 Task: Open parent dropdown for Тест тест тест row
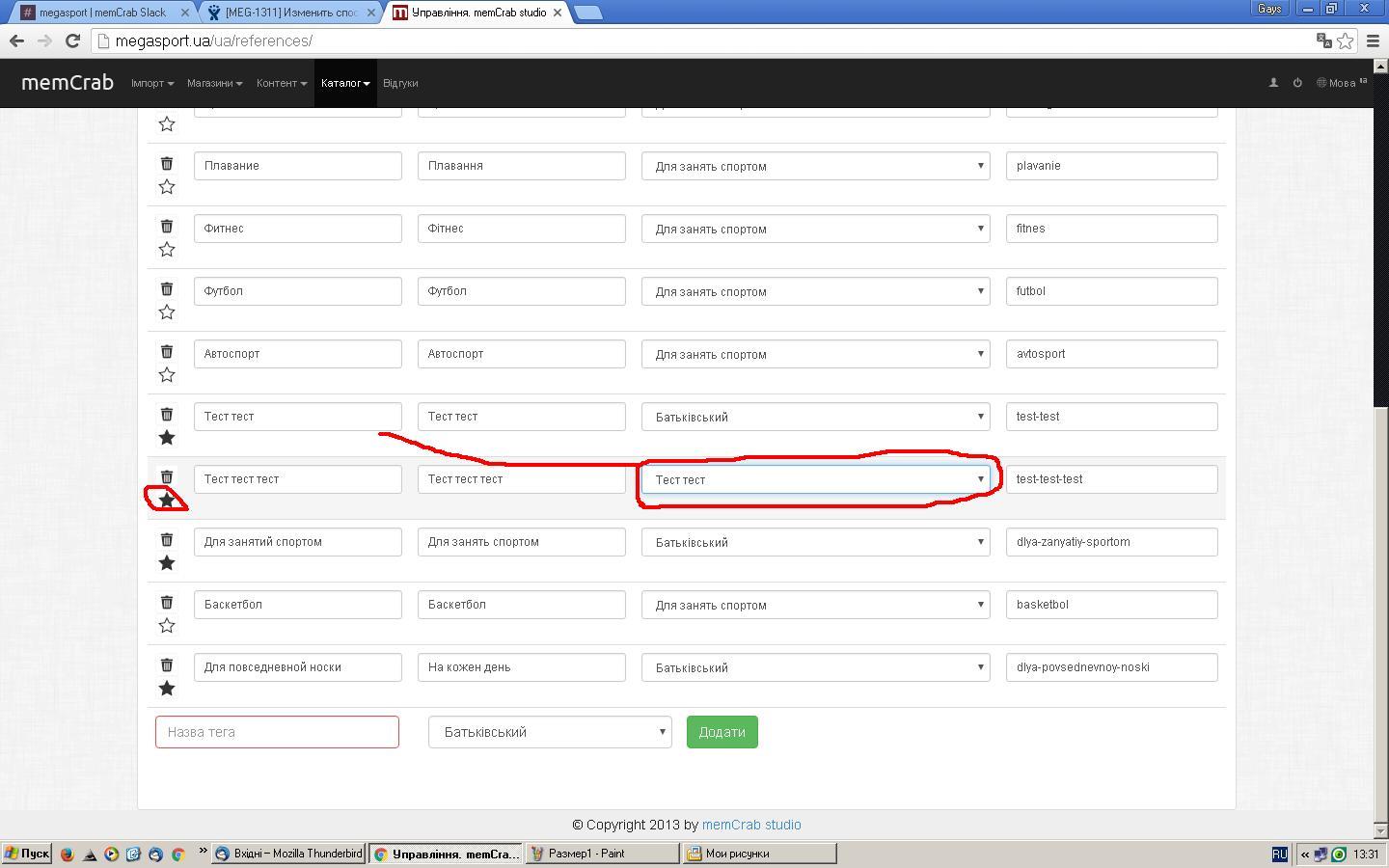pyautogui.click(x=815, y=479)
